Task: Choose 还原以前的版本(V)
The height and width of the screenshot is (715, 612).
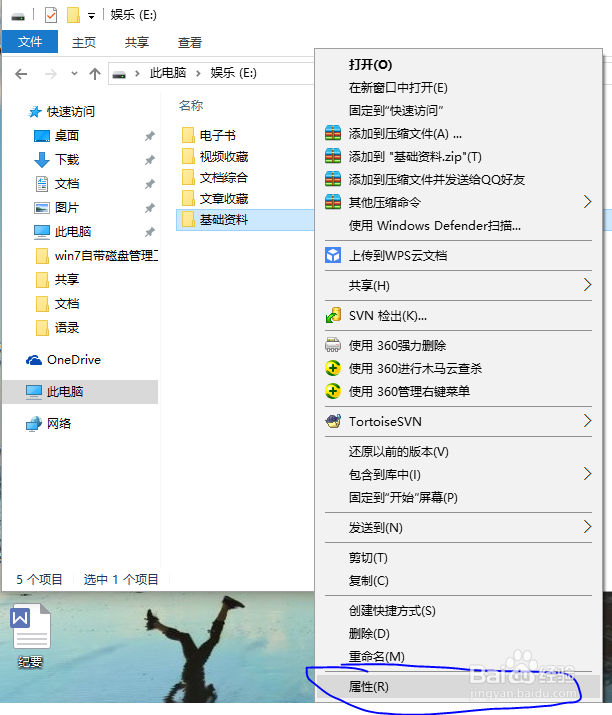Action: [x=458, y=451]
